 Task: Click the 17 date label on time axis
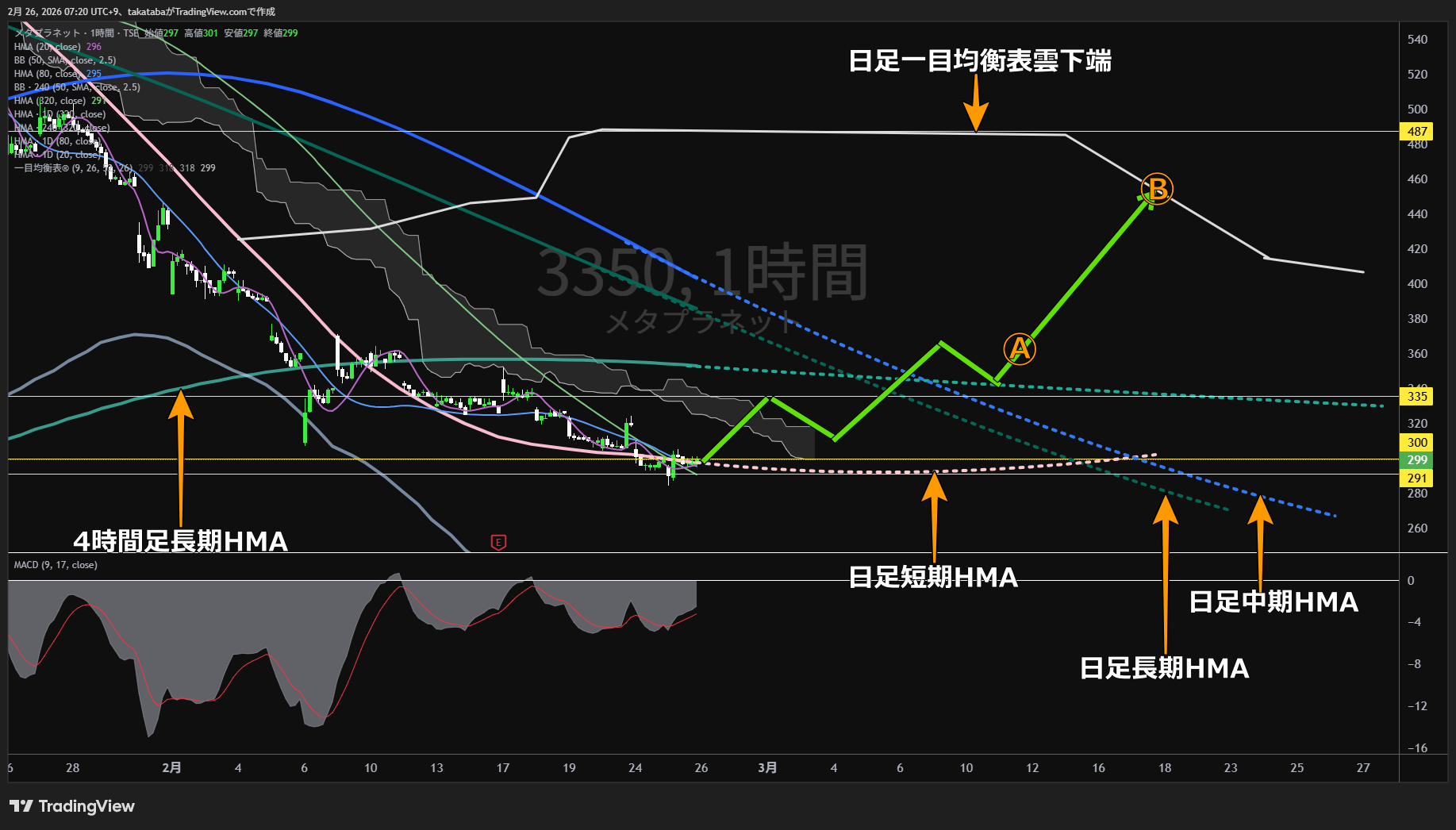[503, 768]
